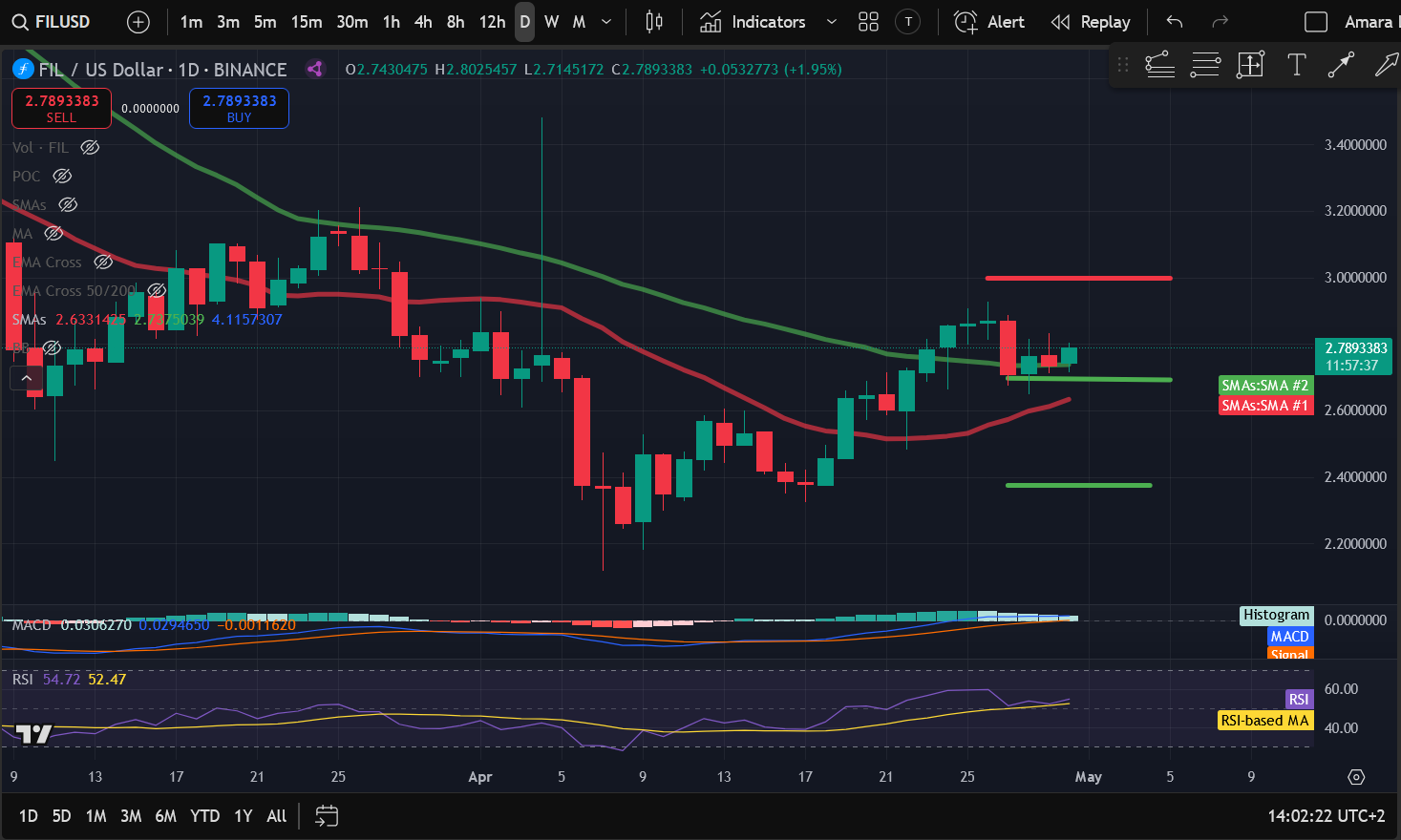Undo the last chart action
Viewport: 1401px width, 840px height.
tap(1175, 22)
